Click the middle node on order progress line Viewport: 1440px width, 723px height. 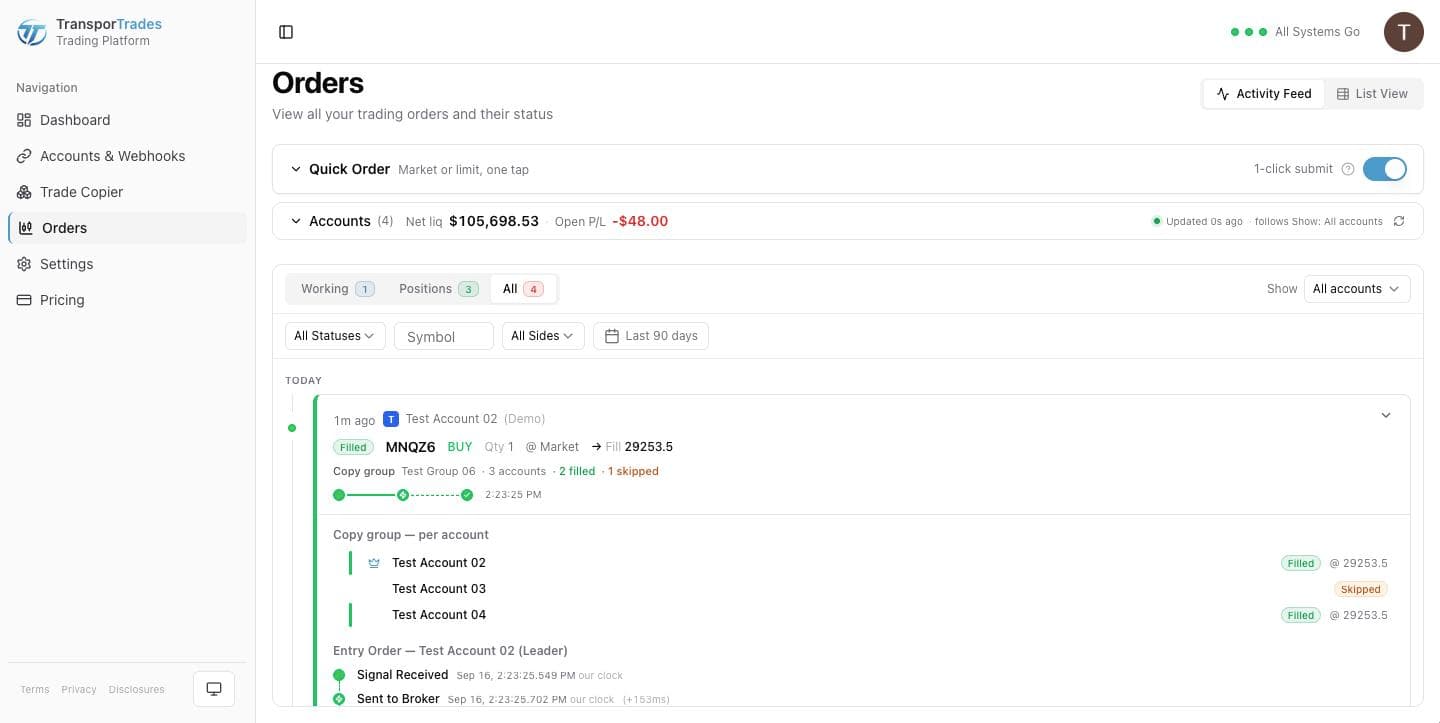point(403,495)
